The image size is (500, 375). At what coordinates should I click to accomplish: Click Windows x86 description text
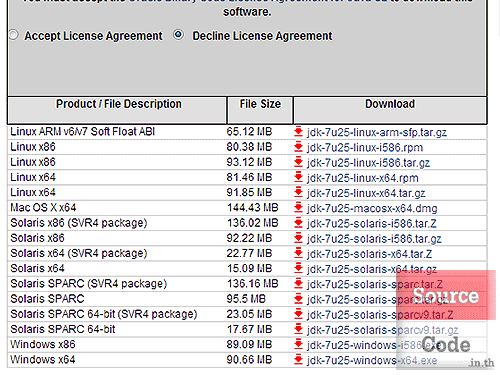43,344
